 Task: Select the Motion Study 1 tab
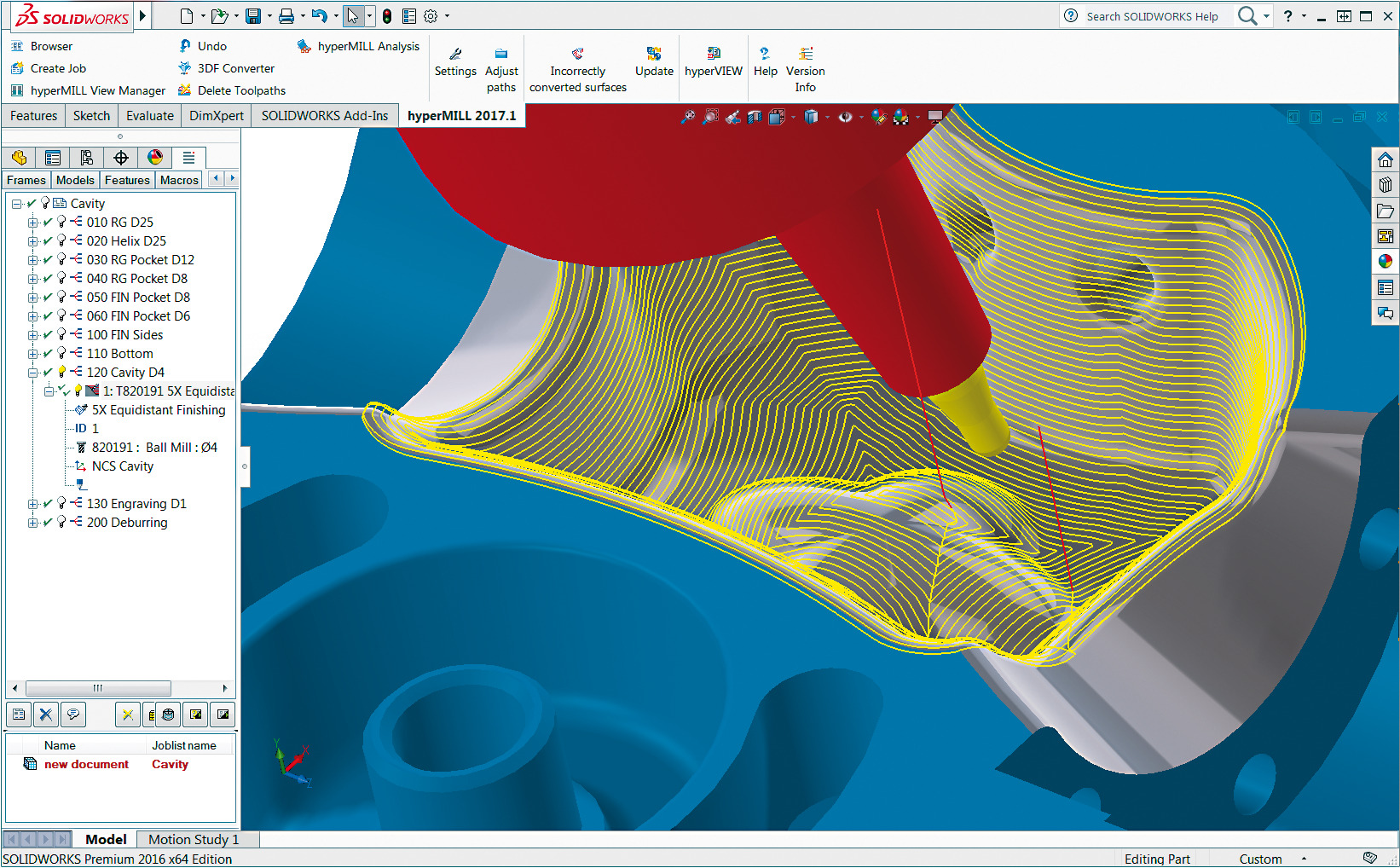[x=194, y=840]
